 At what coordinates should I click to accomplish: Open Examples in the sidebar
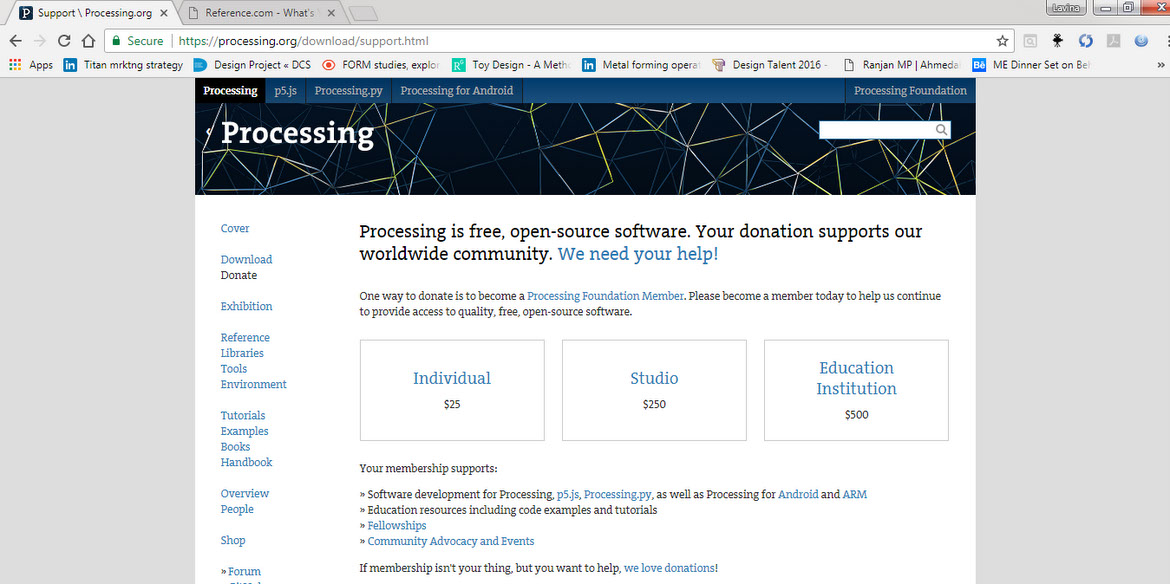[244, 431]
